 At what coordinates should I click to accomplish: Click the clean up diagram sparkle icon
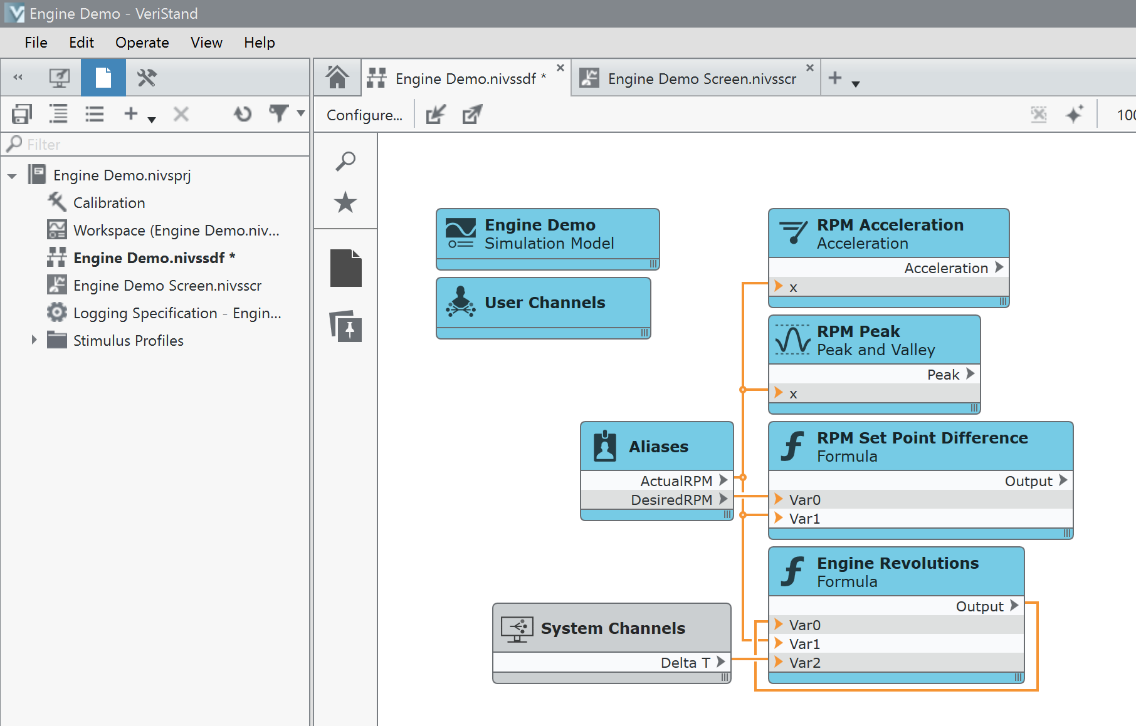[x=1074, y=115]
